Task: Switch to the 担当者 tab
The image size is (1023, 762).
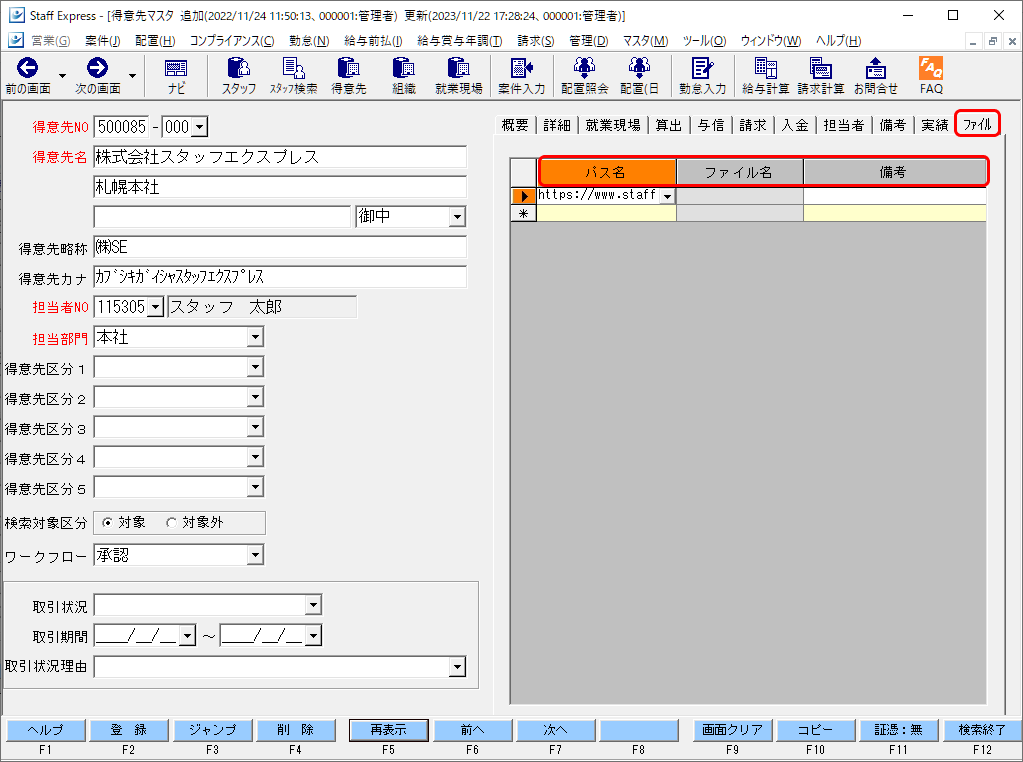Action: pyautogui.click(x=844, y=125)
